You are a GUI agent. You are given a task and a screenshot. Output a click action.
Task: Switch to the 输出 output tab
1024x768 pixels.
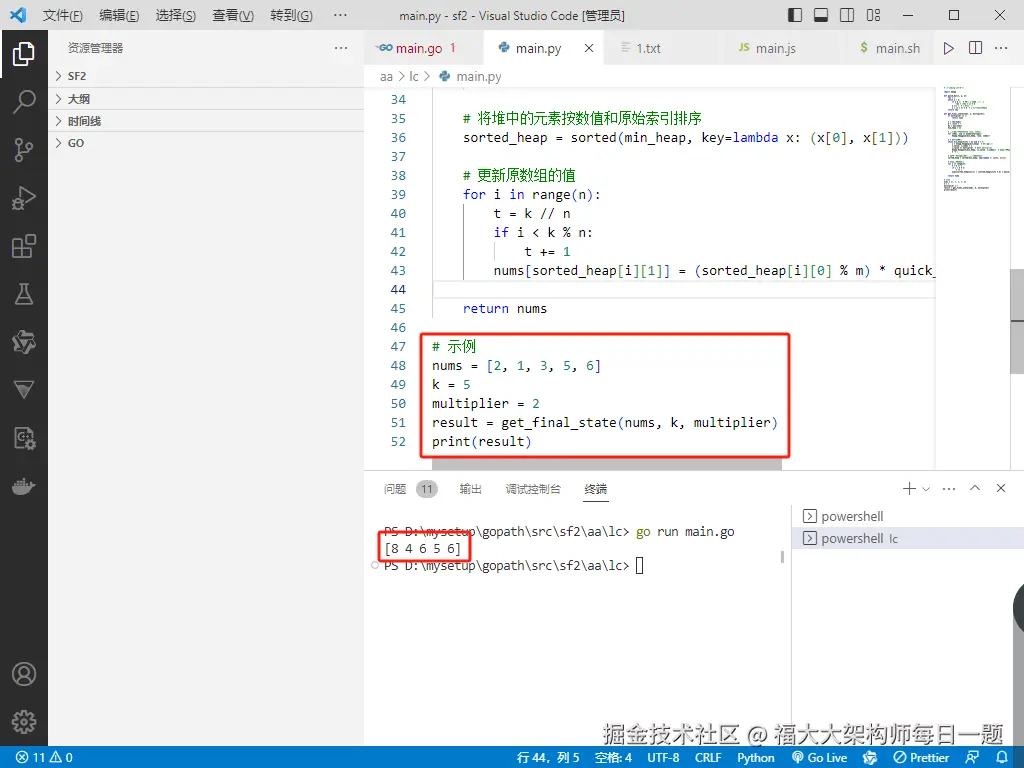click(470, 488)
